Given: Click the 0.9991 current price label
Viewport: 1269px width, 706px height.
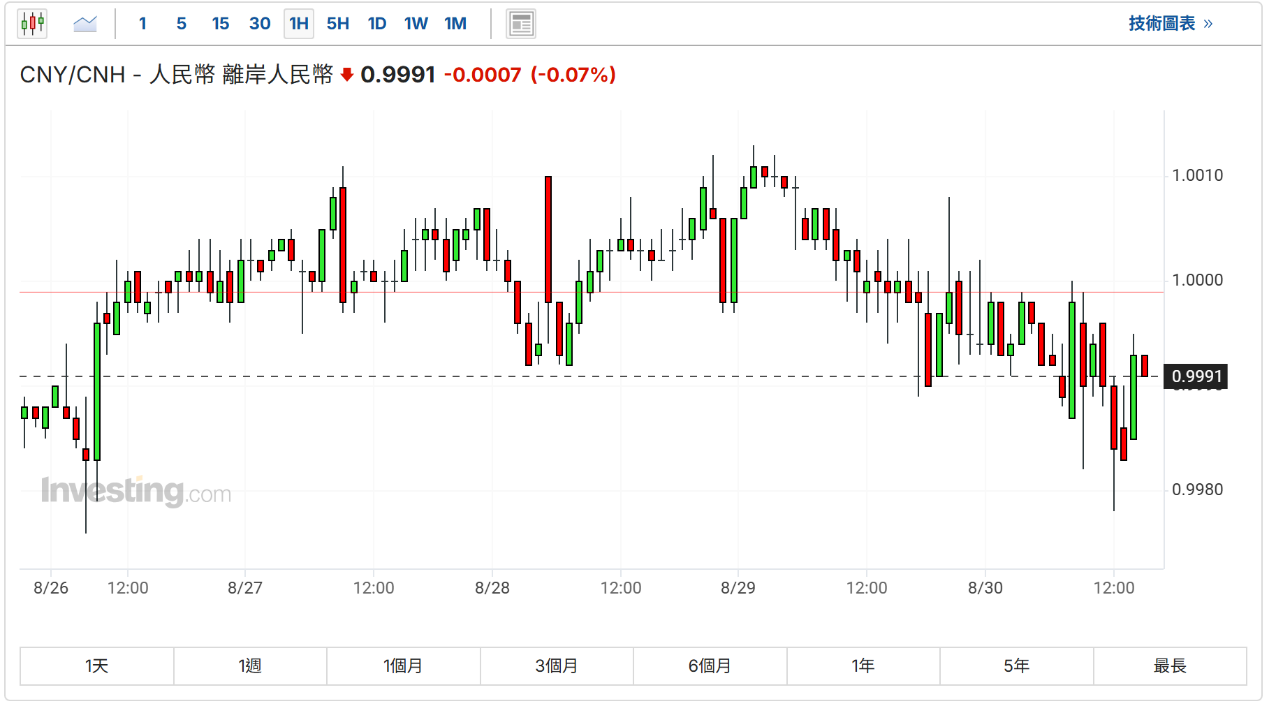Looking at the screenshot, I should point(1197,377).
